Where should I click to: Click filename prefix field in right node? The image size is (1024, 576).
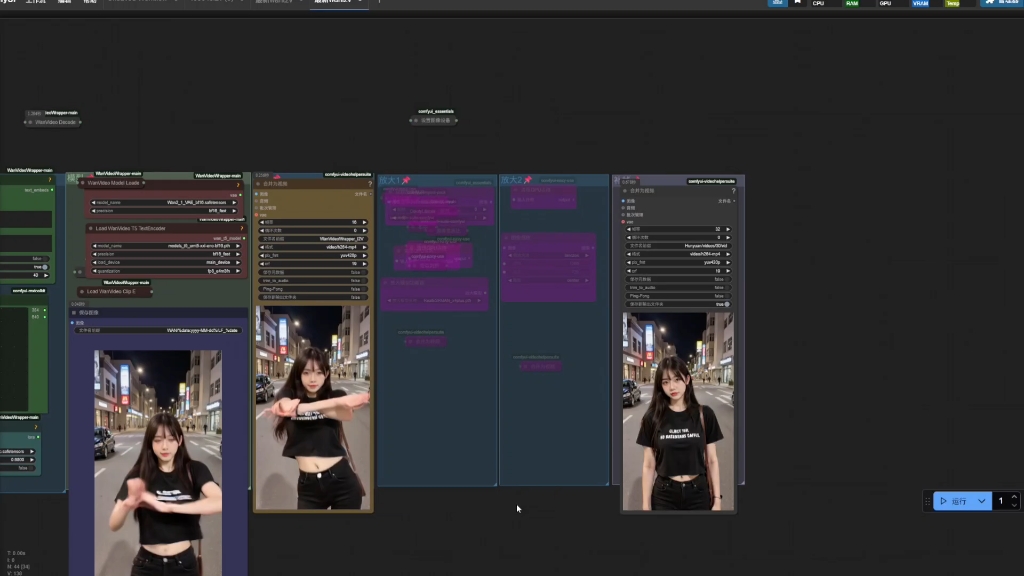676,246
